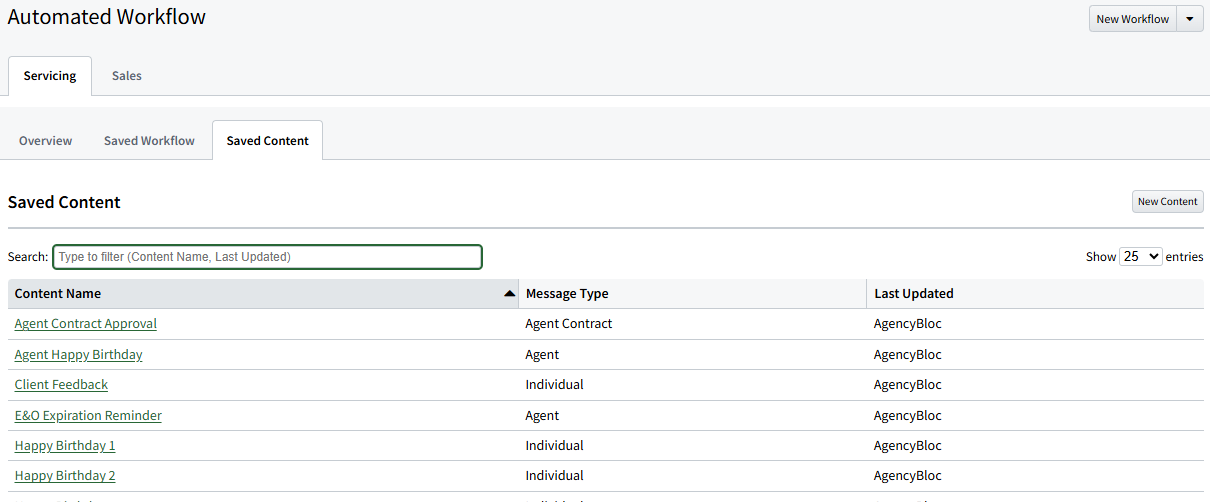
Task: Switch to the Sales tab
Action: [x=127, y=76]
